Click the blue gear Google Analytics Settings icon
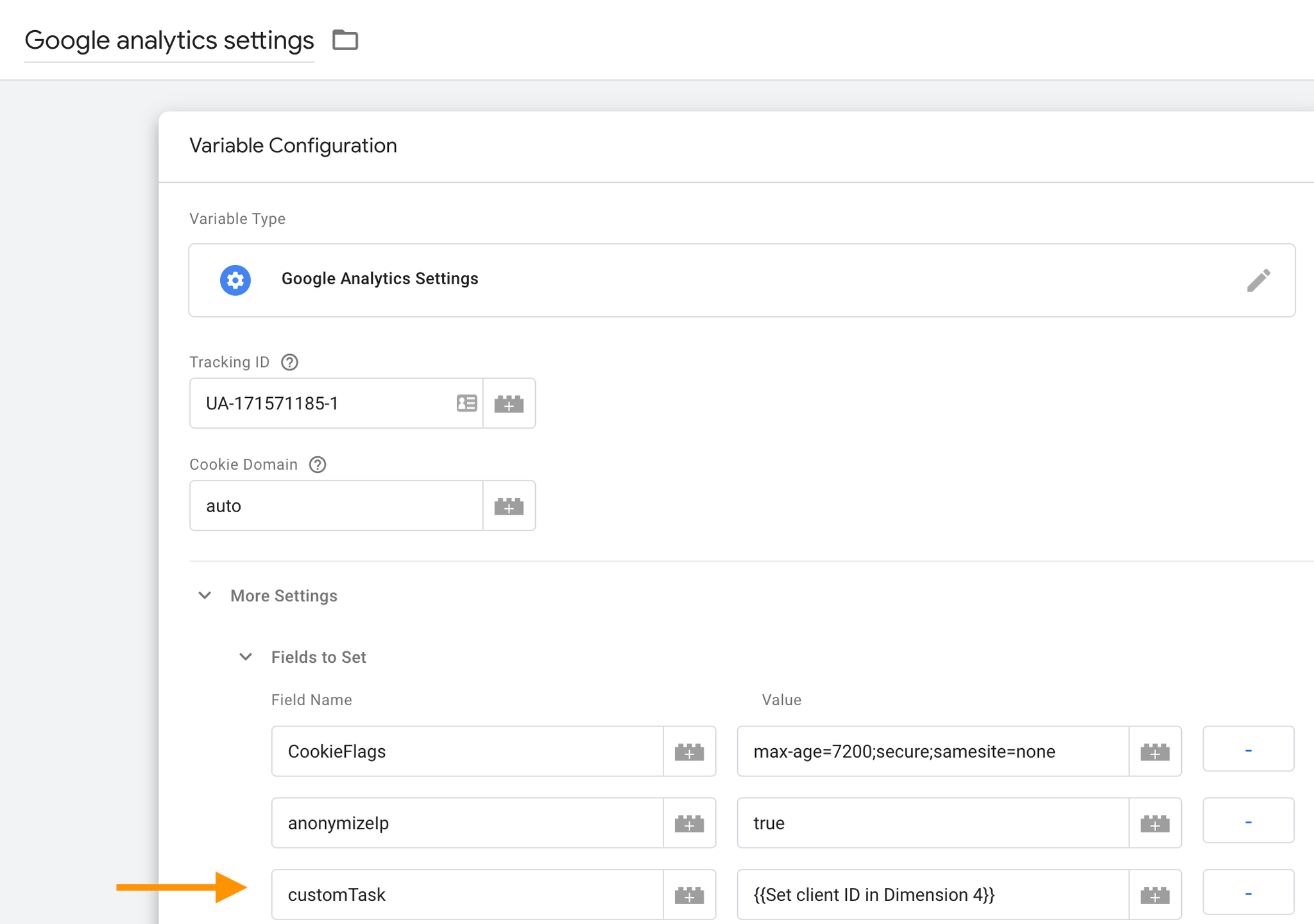Viewport: 1314px width, 924px height. click(235, 280)
